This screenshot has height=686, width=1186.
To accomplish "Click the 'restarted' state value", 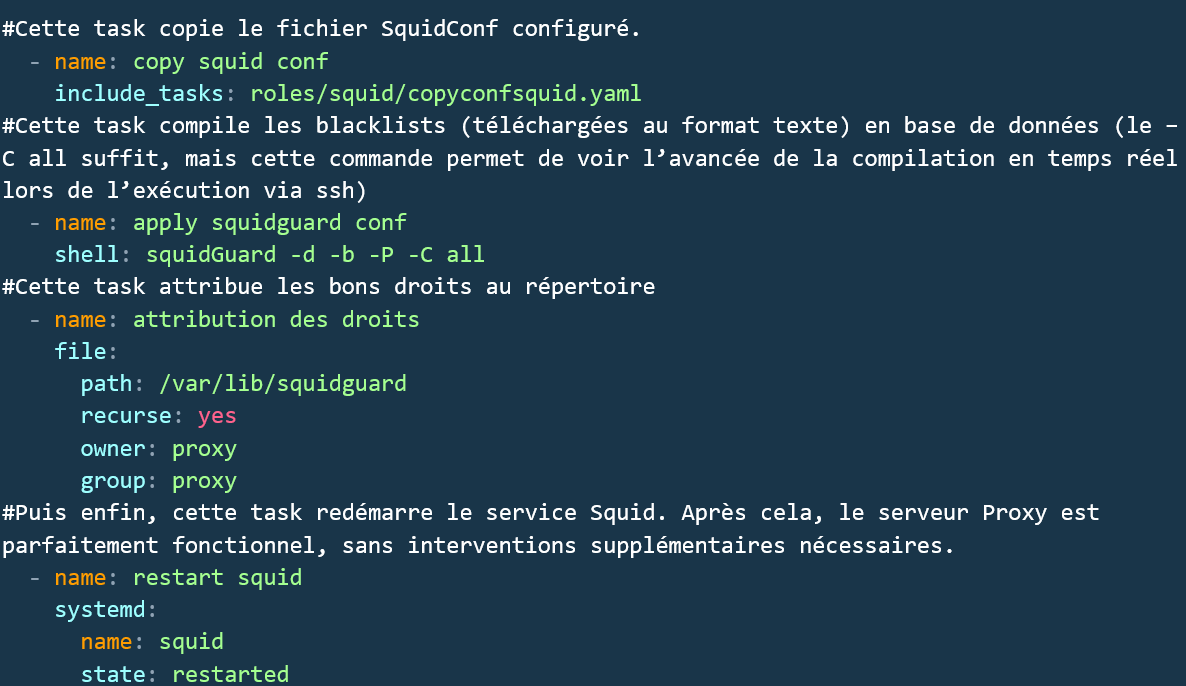I will (230, 674).
